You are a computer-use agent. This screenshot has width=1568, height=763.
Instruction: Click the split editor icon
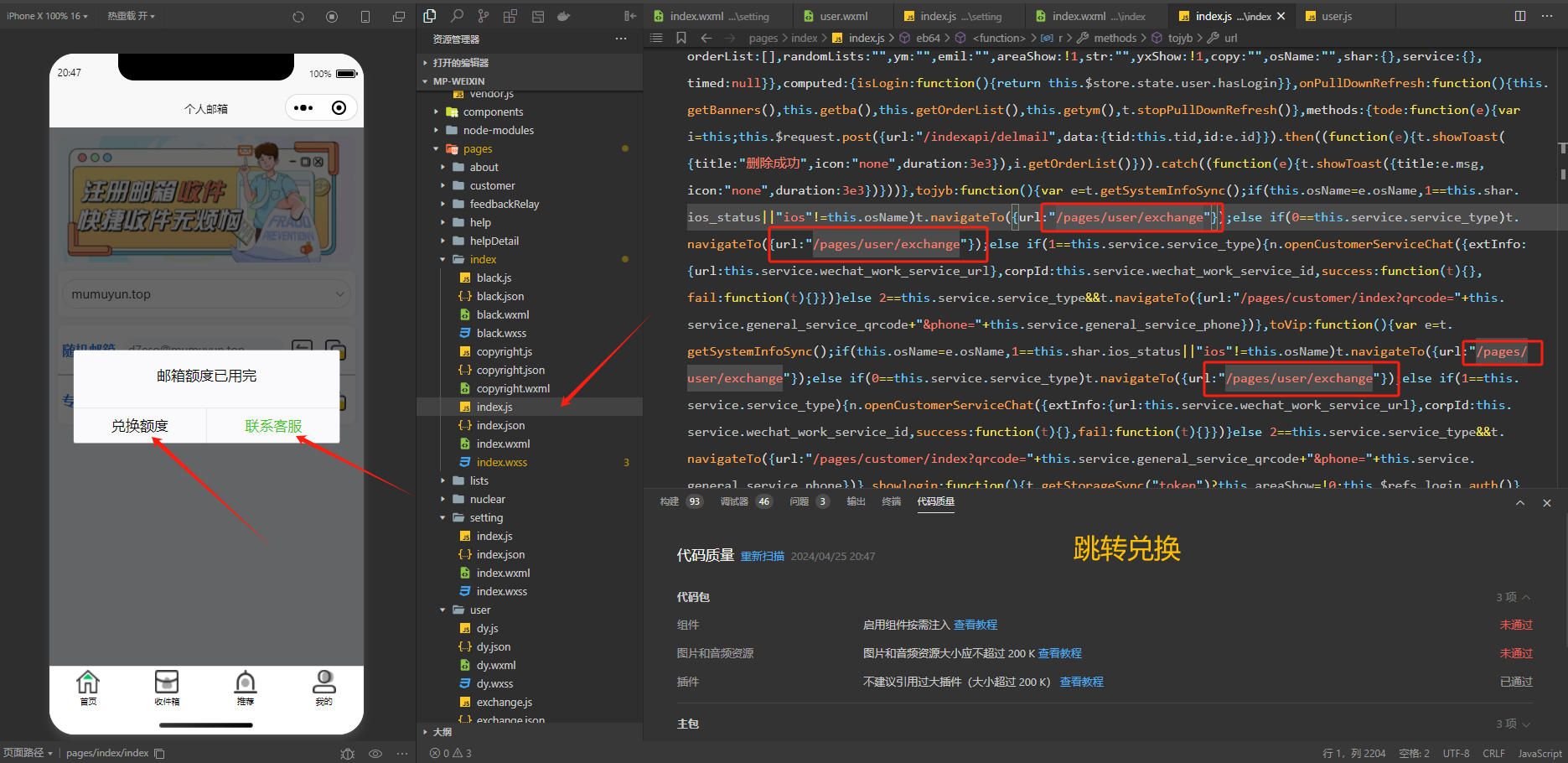click(1520, 16)
